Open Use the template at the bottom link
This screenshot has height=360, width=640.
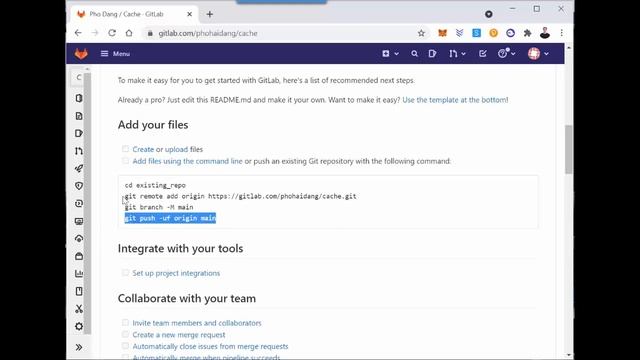[x=455, y=100]
